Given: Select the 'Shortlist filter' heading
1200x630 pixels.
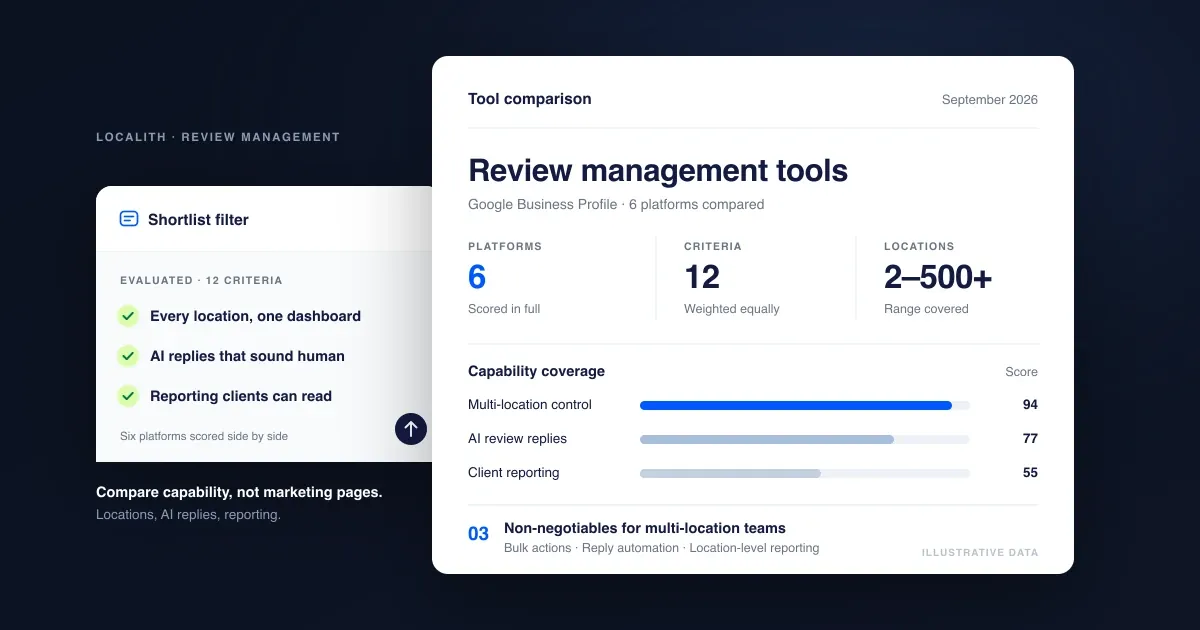Looking at the screenshot, I should (198, 219).
